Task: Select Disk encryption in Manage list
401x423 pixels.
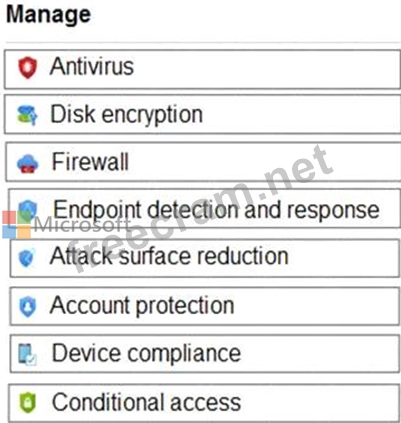Action: (126, 114)
